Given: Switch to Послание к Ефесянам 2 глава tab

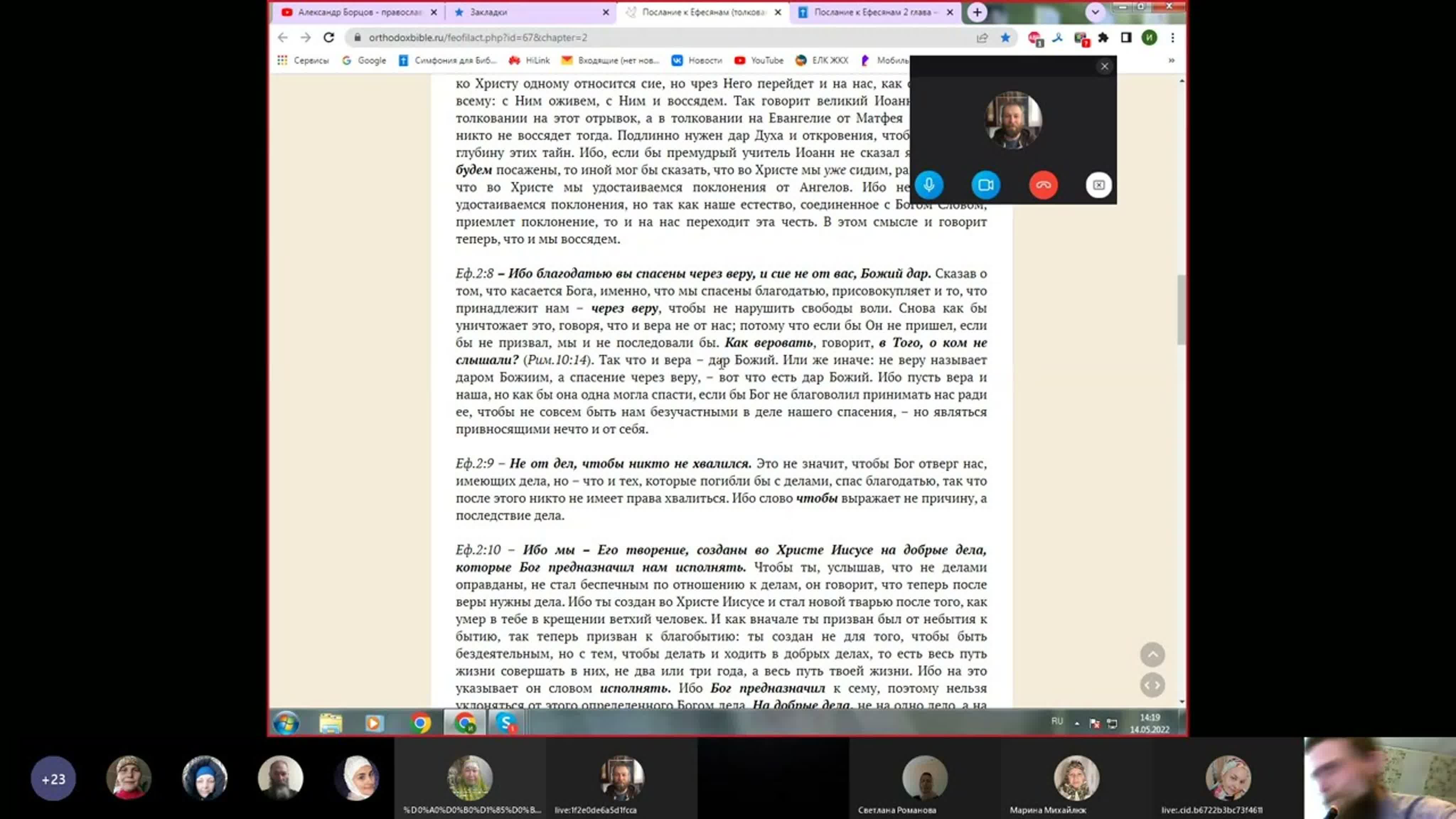Looking at the screenshot, I should click(875, 12).
